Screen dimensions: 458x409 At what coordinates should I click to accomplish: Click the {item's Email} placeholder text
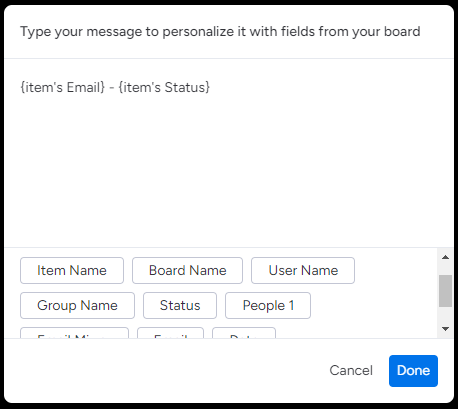tap(63, 87)
